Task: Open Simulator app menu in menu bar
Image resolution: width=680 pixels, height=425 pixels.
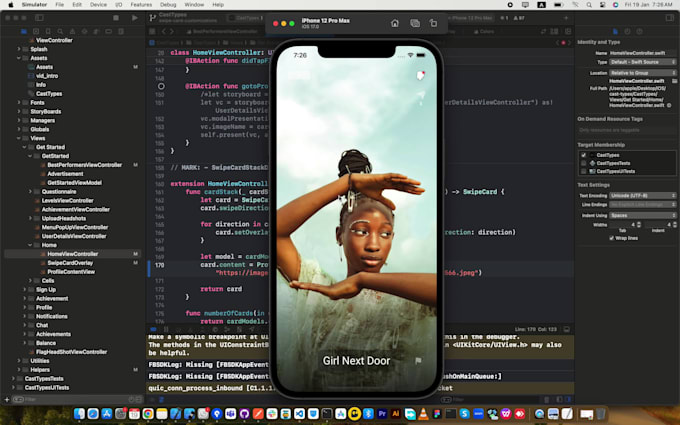Action: (34, 5)
